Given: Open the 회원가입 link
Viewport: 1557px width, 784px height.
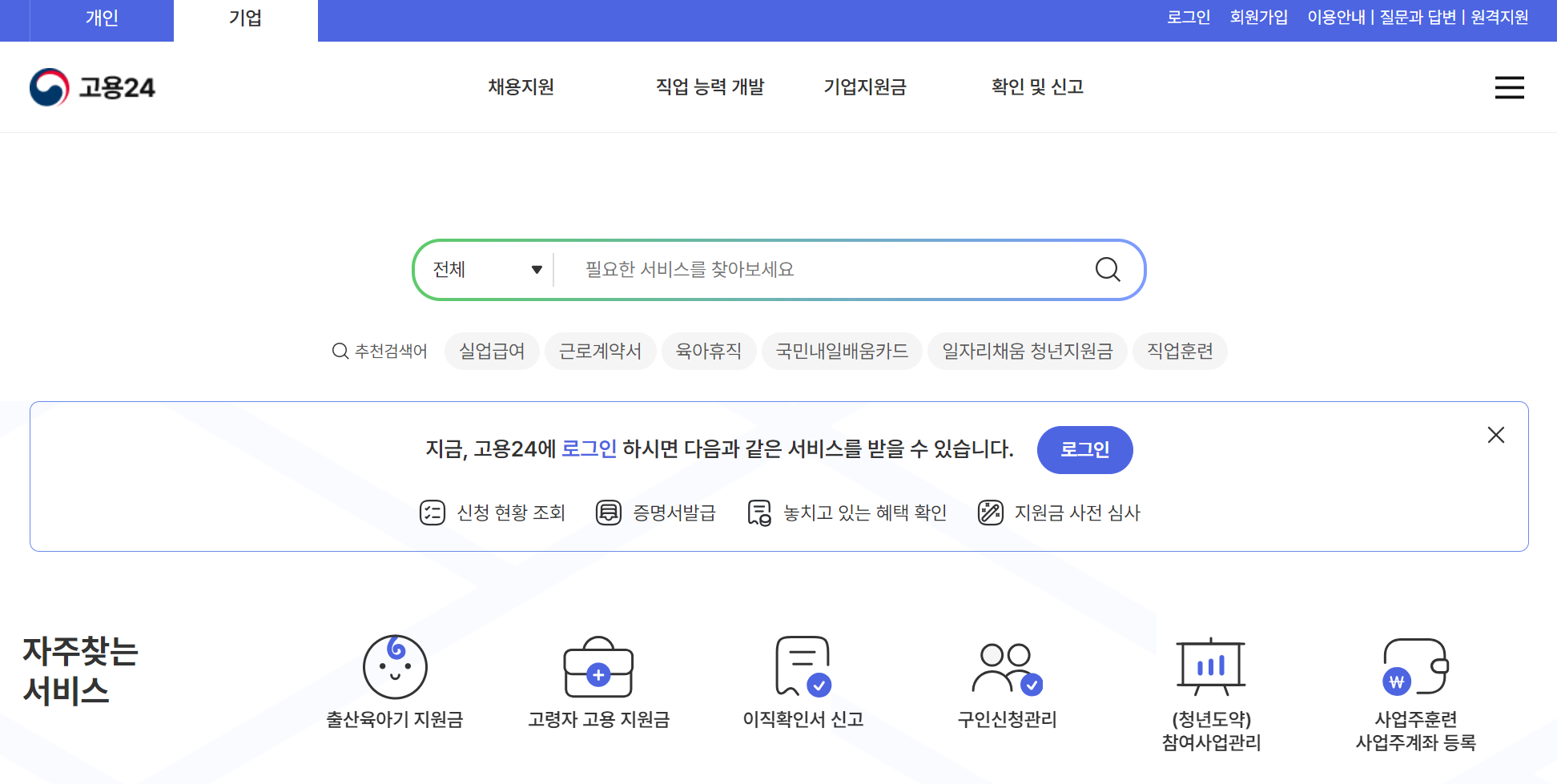Looking at the screenshot, I should (x=1258, y=17).
